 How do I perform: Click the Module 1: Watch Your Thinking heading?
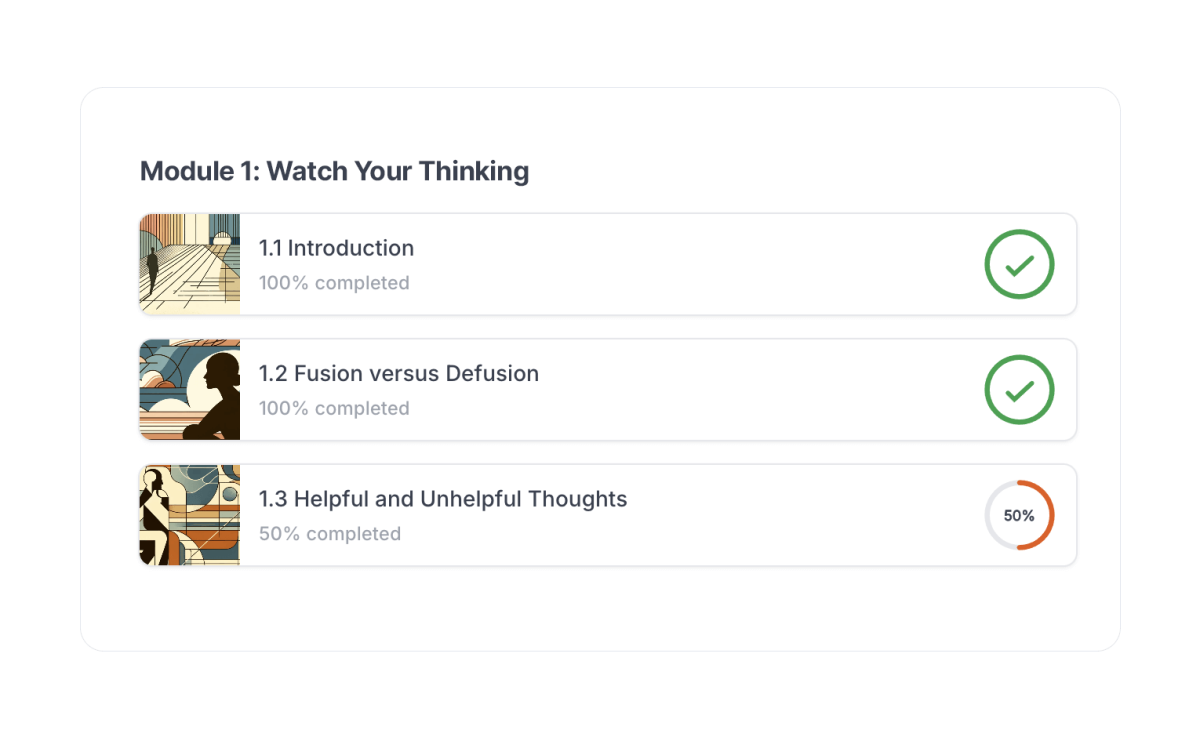tap(334, 171)
